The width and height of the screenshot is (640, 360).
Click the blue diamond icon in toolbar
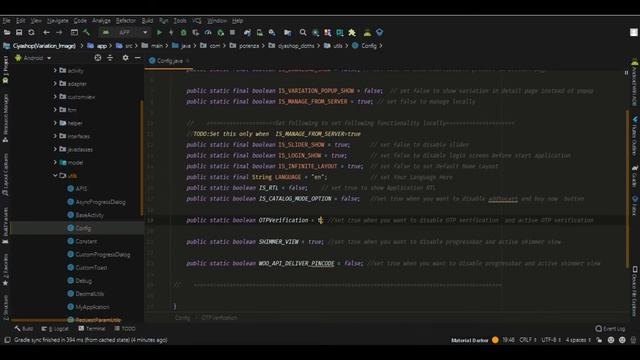(x=380, y=32)
